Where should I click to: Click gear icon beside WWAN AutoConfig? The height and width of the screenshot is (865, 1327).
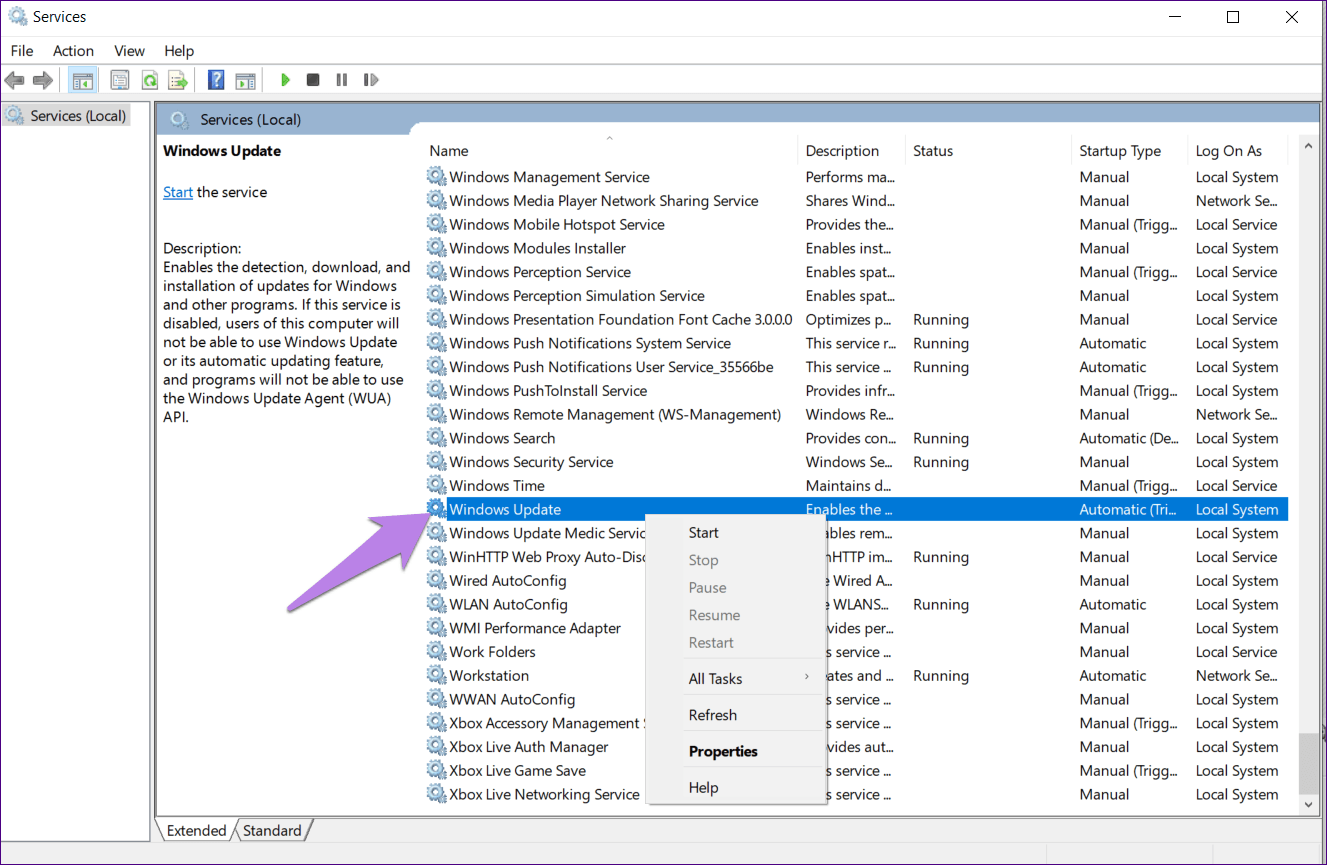(x=436, y=700)
